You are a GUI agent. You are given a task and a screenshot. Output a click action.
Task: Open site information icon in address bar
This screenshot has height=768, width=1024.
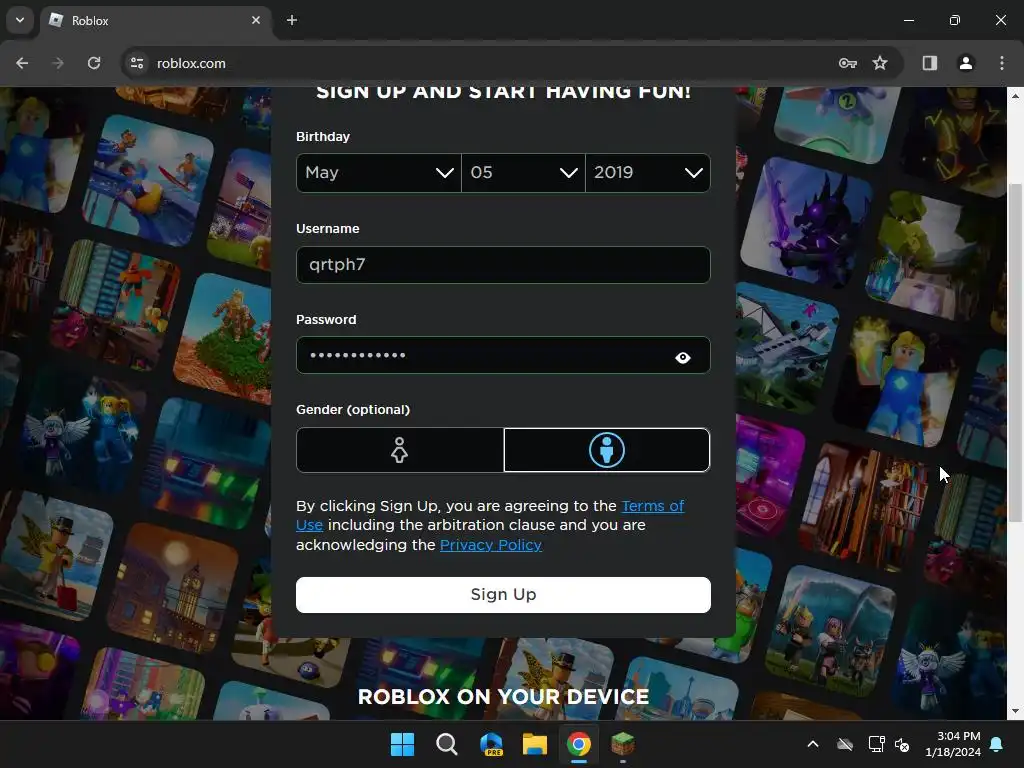pos(137,63)
